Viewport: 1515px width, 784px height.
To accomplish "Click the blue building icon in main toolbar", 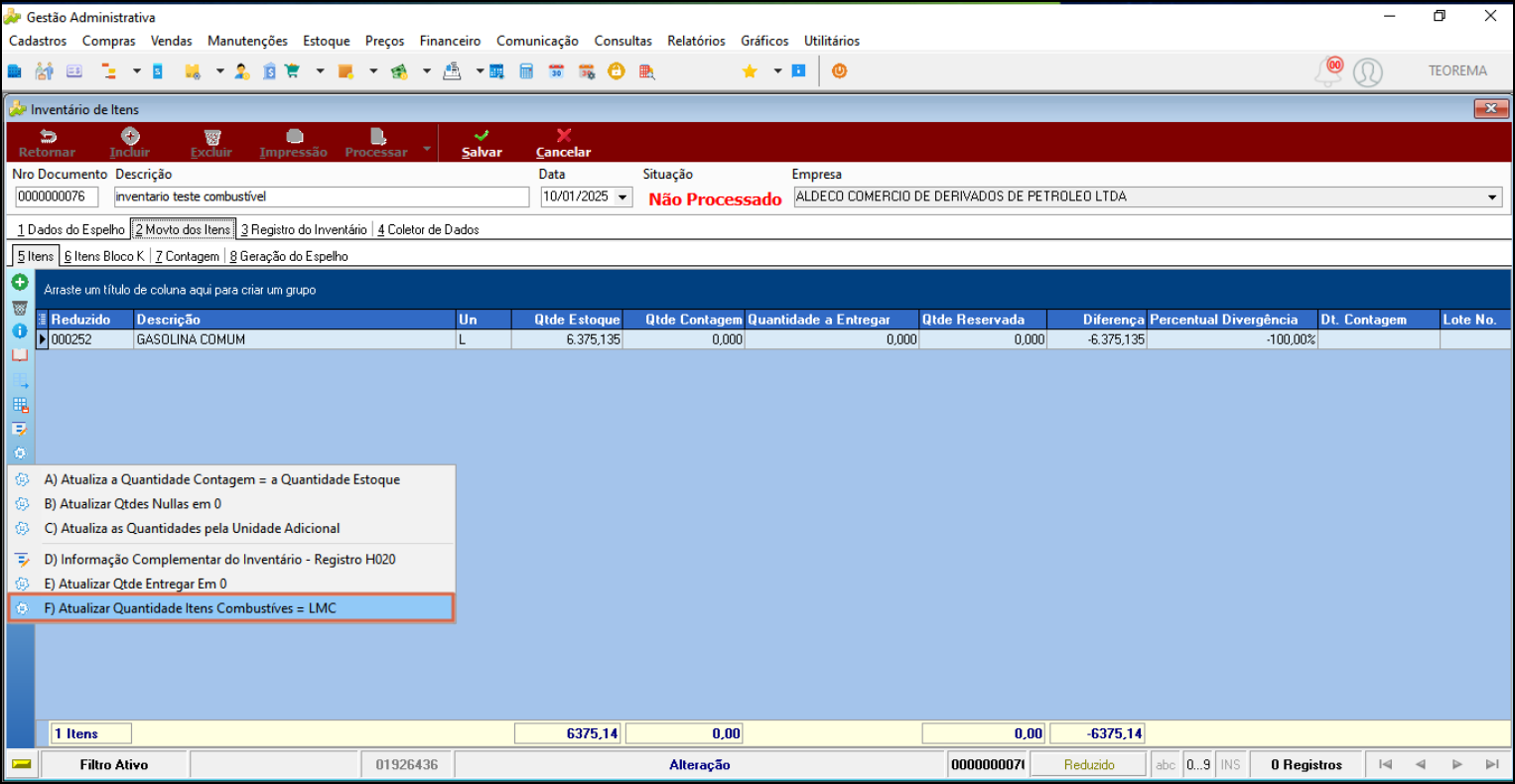I will click(x=14, y=71).
